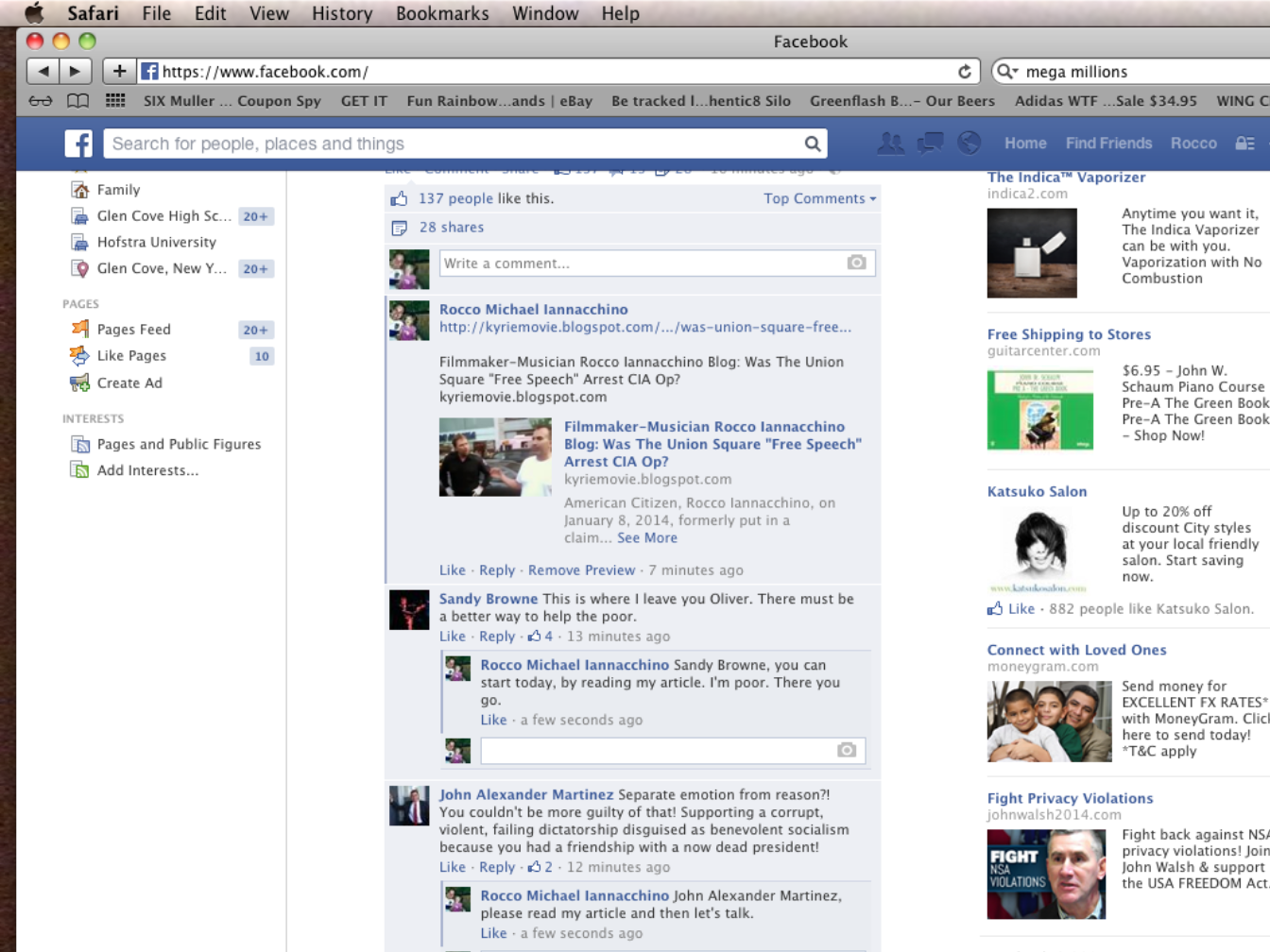Open the Safari menu
The image size is (1270, 952).
tap(93, 13)
